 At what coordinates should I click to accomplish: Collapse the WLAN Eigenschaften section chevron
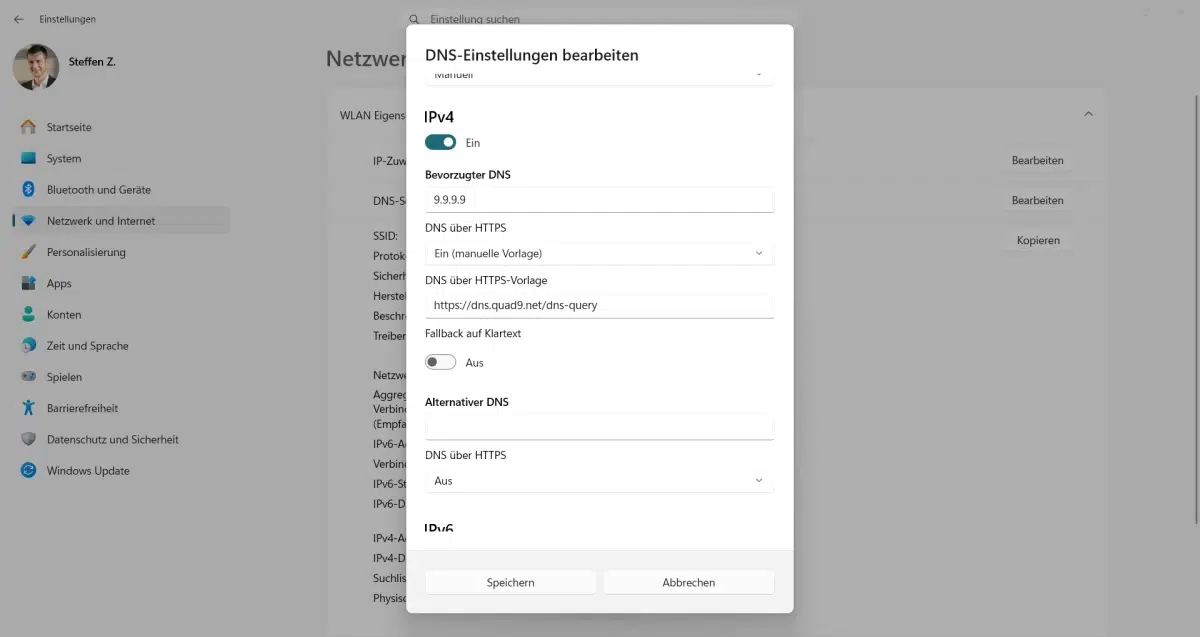tap(1088, 115)
